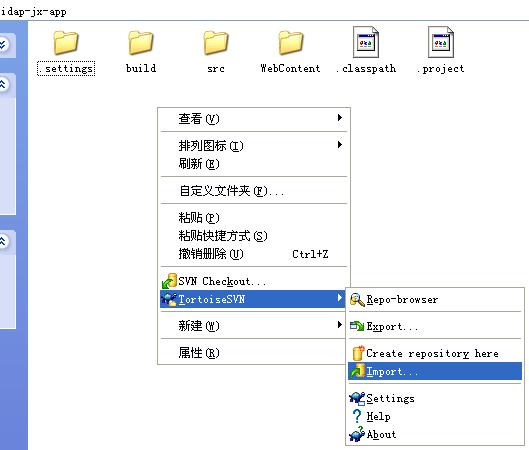Choose Import... from the TortoiseSVN submenu
Viewport: 529px width, 450px height.
(435, 371)
